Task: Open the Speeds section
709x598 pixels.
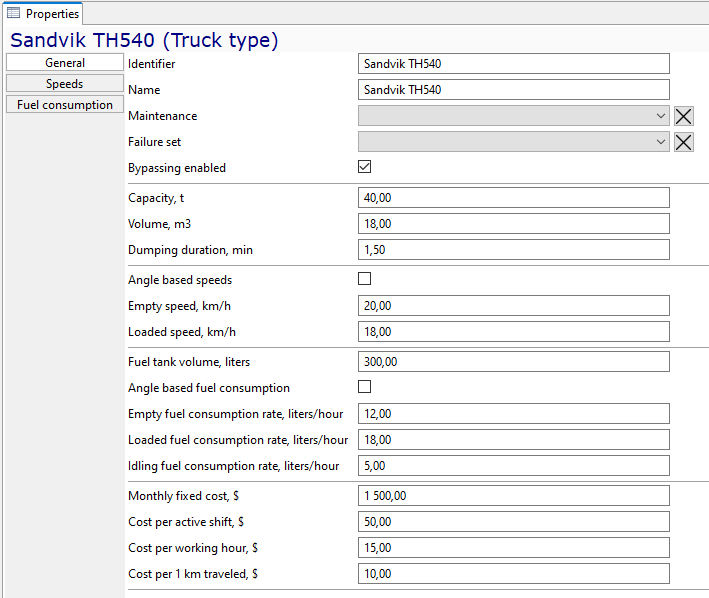Action: (x=65, y=84)
